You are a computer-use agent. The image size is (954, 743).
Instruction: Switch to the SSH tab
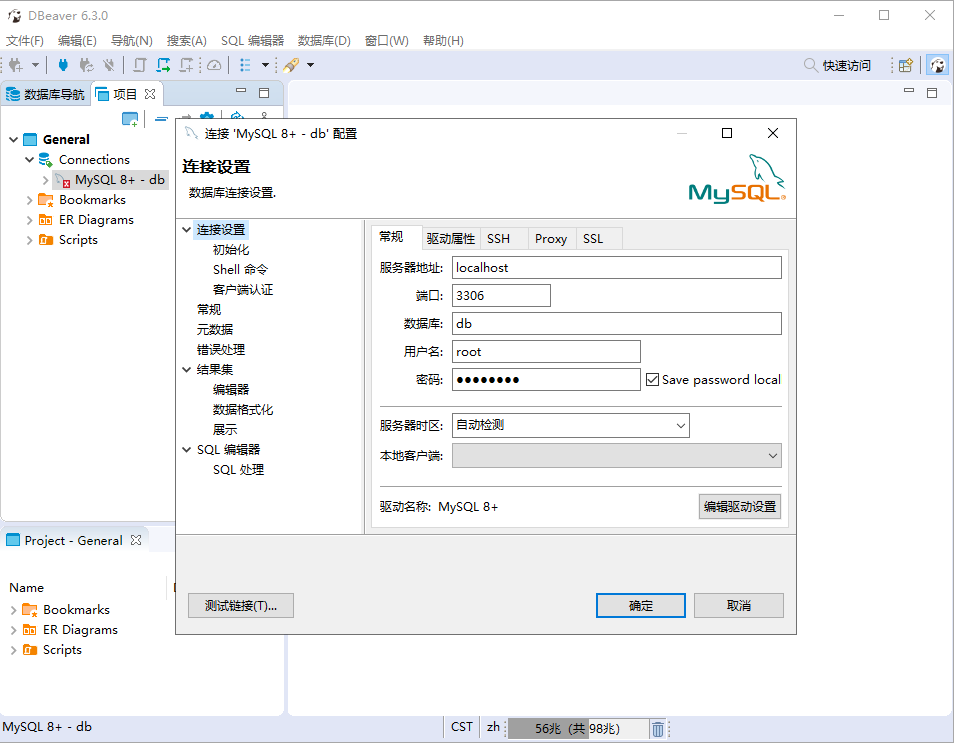498,239
